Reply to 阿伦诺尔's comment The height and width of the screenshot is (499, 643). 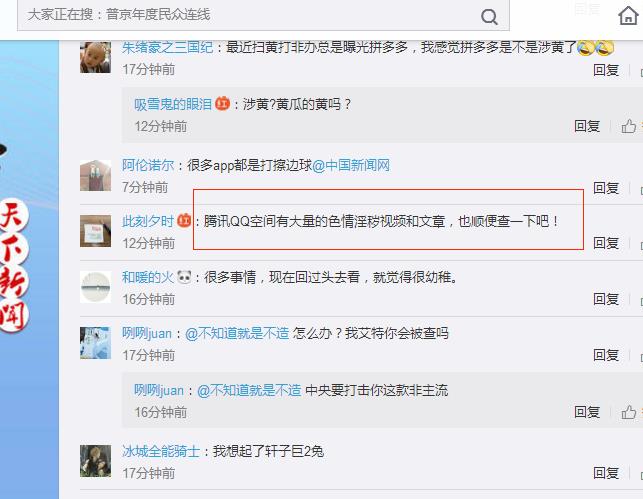point(606,188)
